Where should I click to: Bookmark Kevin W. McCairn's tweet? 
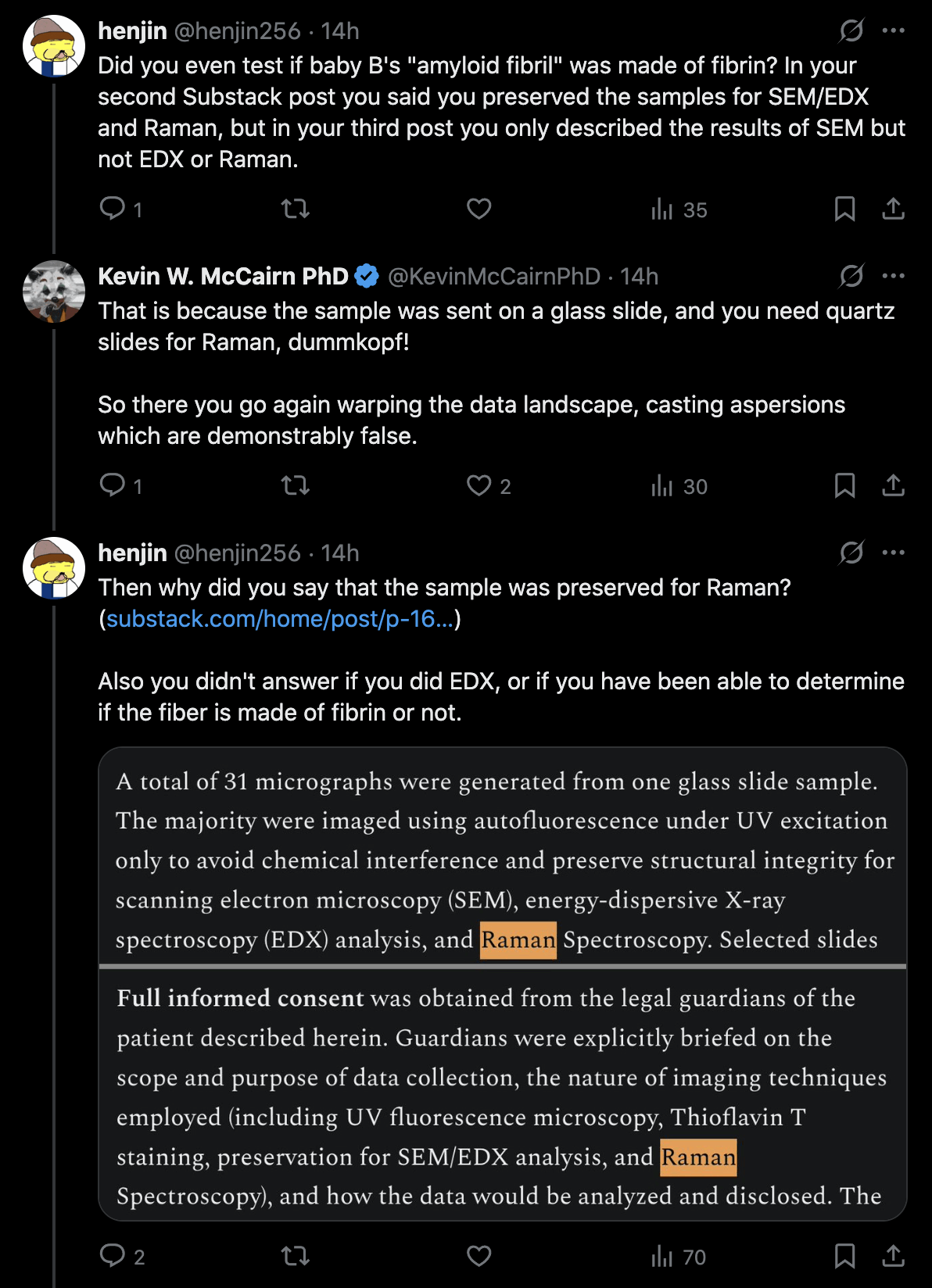point(844,486)
